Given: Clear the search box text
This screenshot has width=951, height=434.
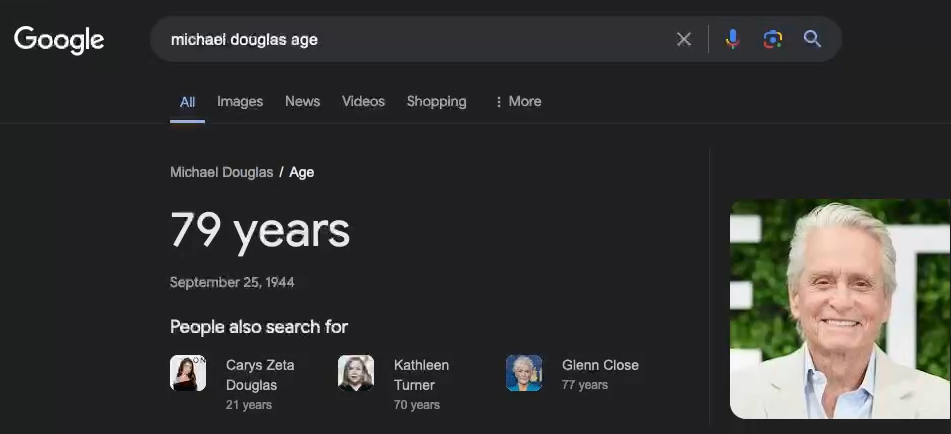Looking at the screenshot, I should click(684, 39).
